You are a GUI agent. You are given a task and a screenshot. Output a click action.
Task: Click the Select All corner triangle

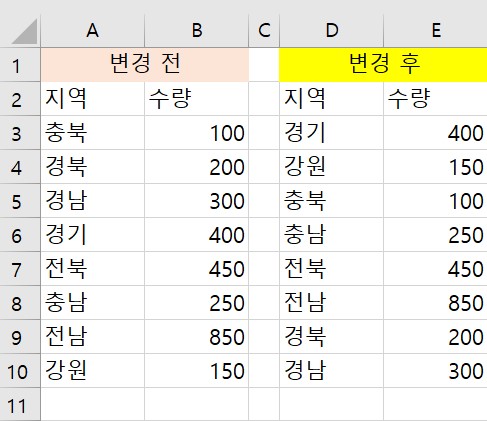pyautogui.click(x=24, y=31)
